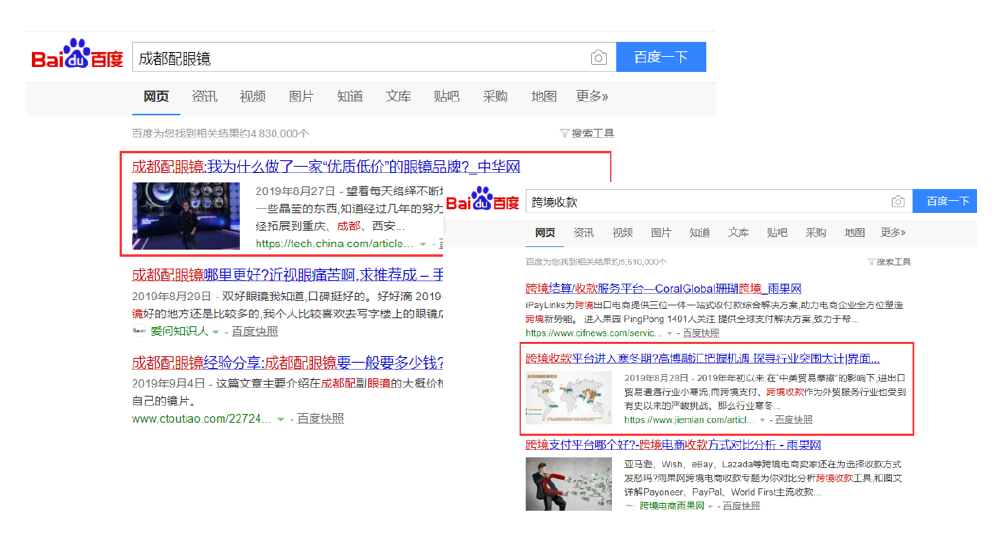Screen dimensions: 1000x544
Task: Select the 文库 tab in the 成都配眼镜 search
Action: [398, 96]
